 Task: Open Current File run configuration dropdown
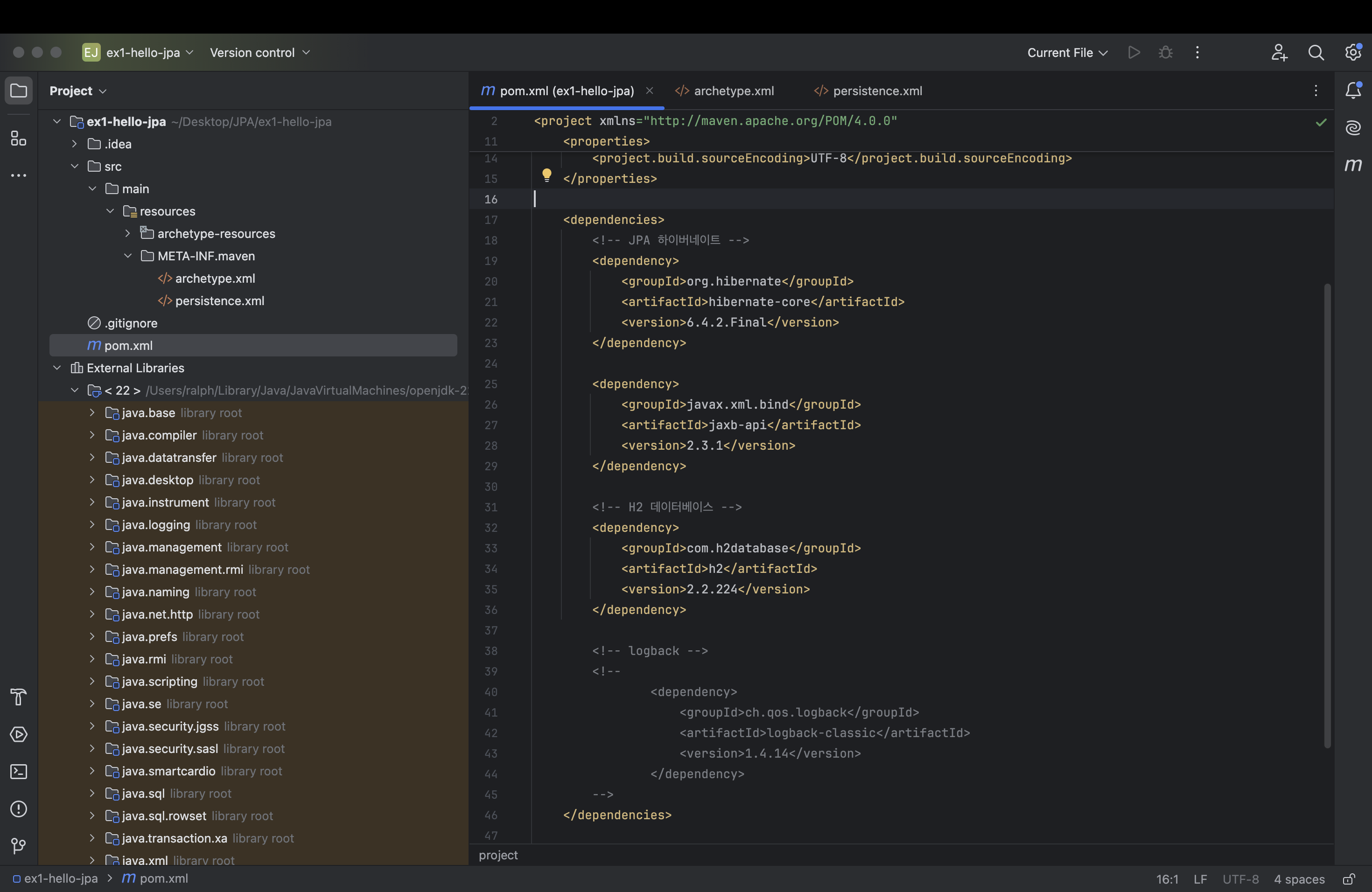[x=1067, y=52]
